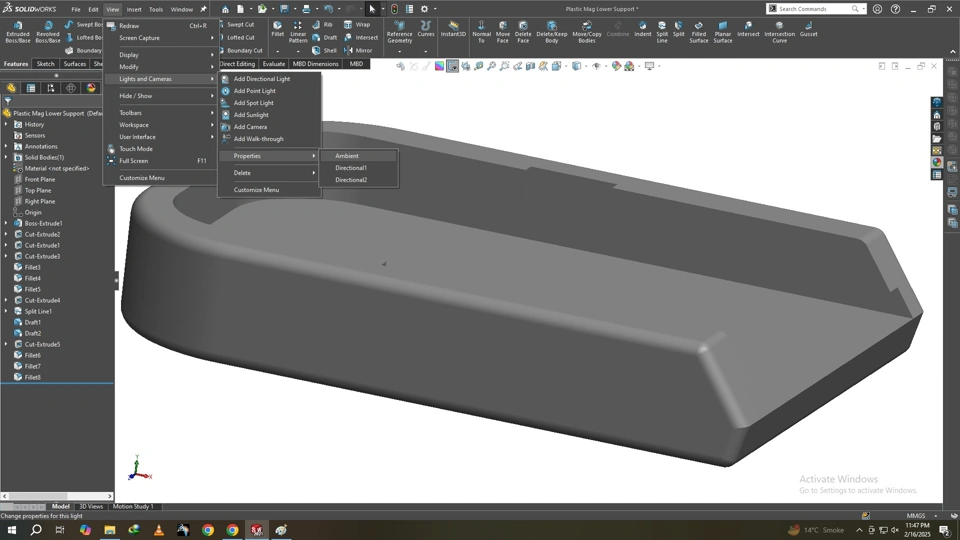
Task: Click the Add Directional Light option
Action: point(261,79)
